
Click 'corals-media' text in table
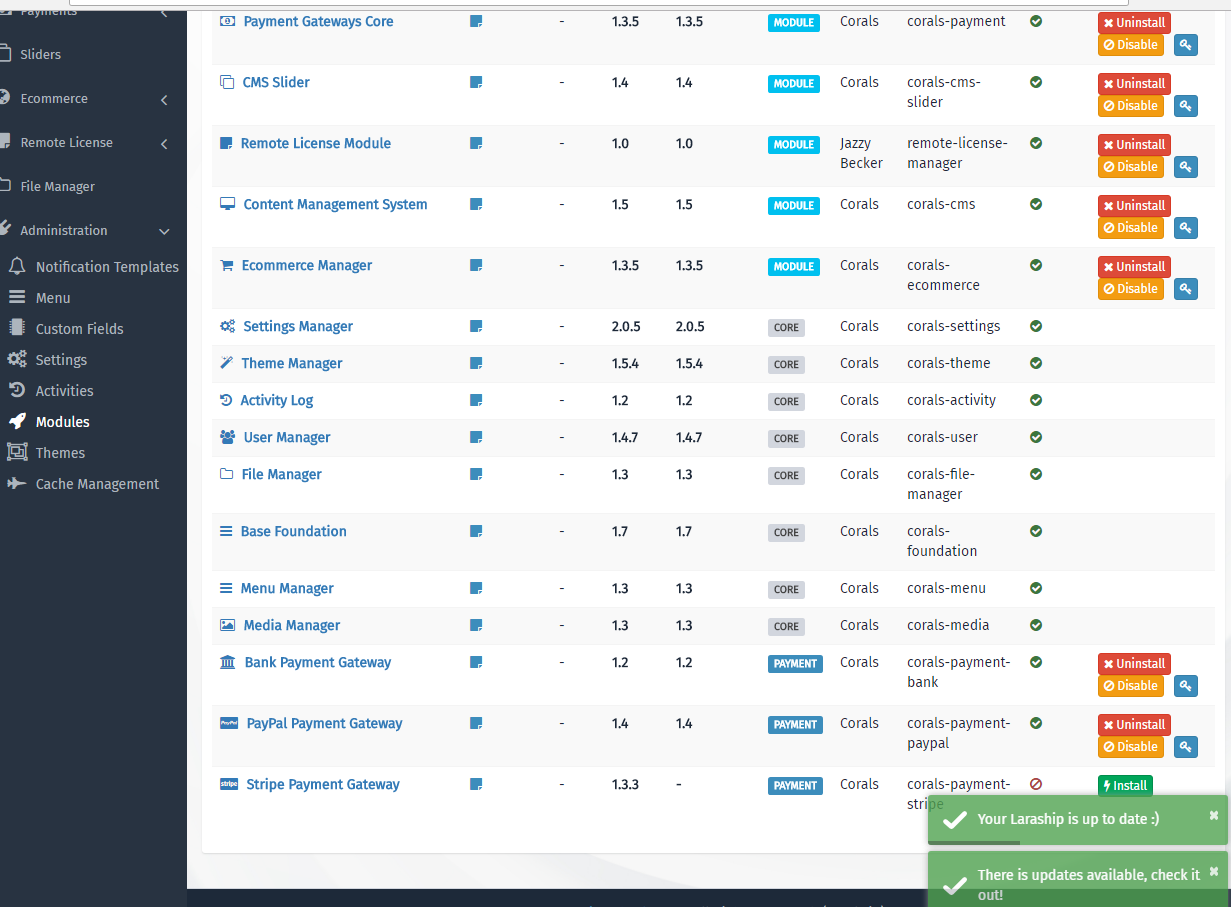[x=948, y=625]
